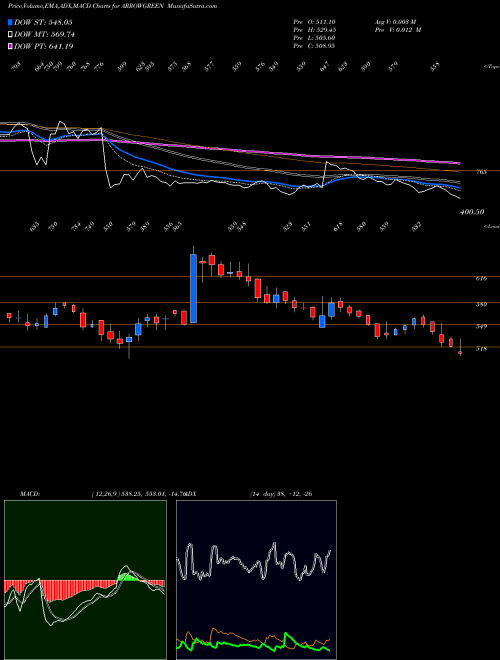Click the 'Pre H: 529.45' value

314,30
